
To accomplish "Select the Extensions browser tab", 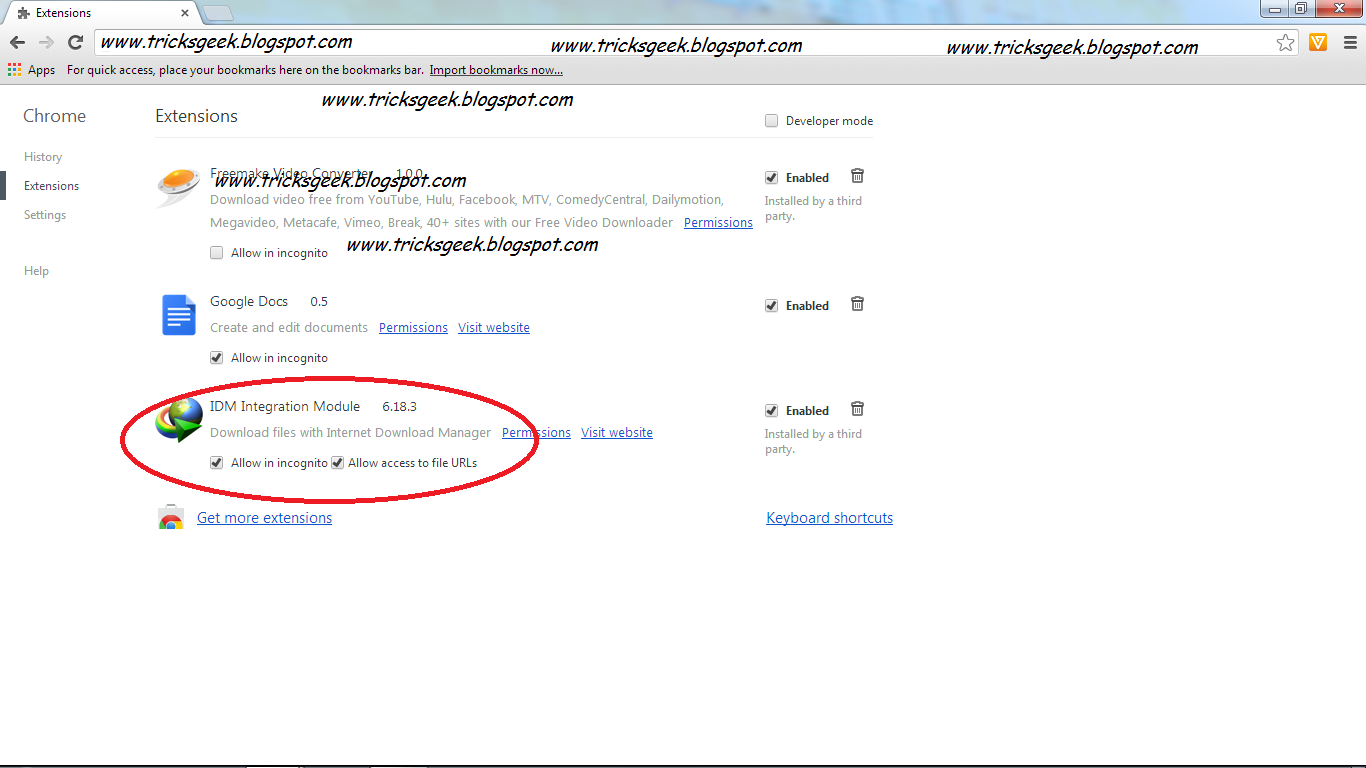I will pos(103,13).
